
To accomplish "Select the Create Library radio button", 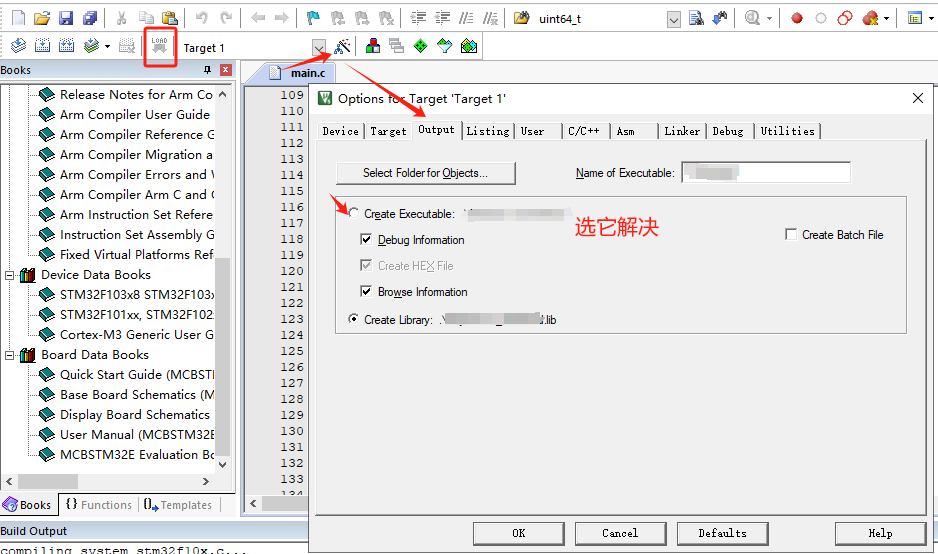I will tap(354, 319).
